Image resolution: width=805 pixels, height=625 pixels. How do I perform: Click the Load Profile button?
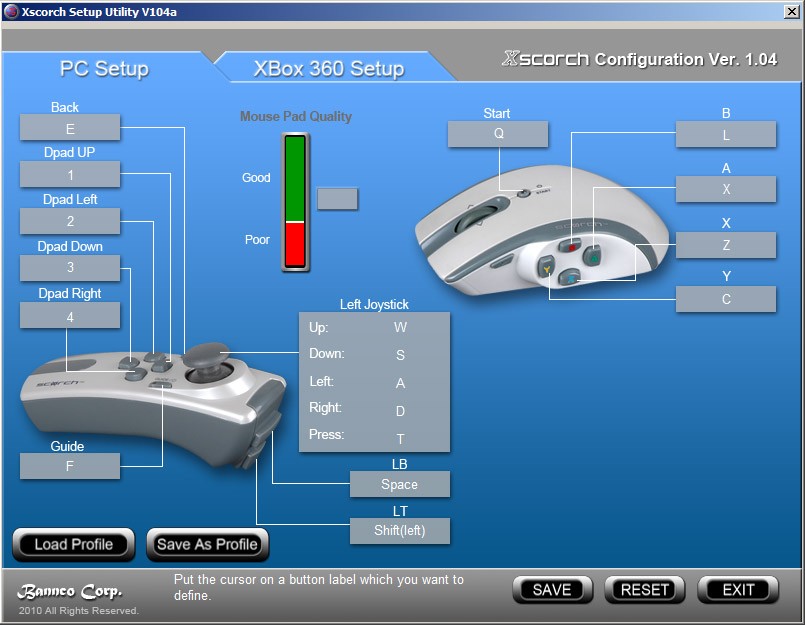[73, 544]
